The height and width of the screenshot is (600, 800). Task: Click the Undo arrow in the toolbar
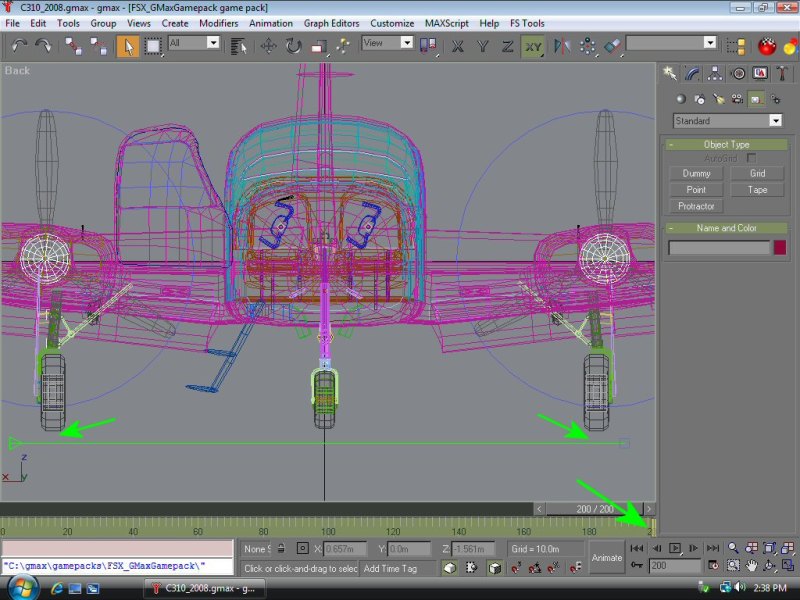(19, 46)
